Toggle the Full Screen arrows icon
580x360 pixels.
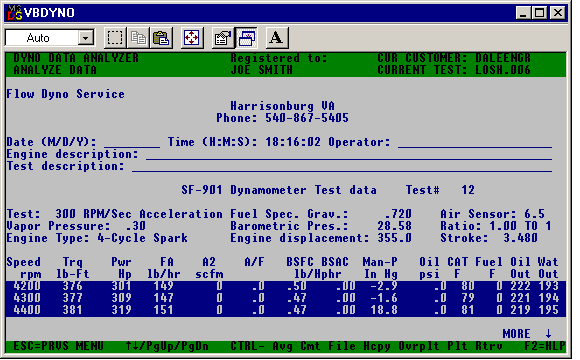(192, 38)
